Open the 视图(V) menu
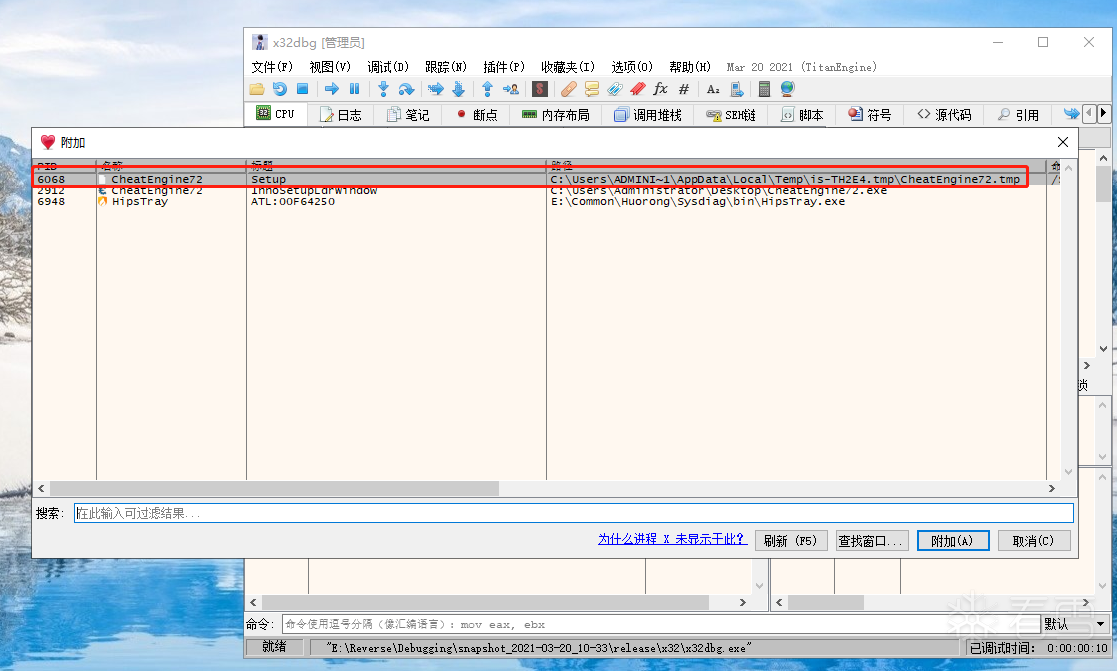This screenshot has height=671, width=1117. 330,67
